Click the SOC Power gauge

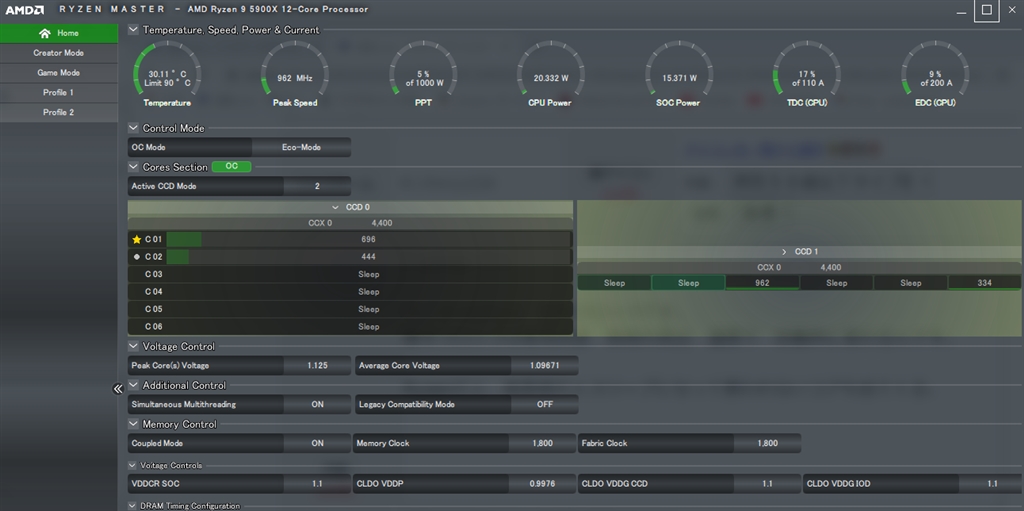click(679, 73)
